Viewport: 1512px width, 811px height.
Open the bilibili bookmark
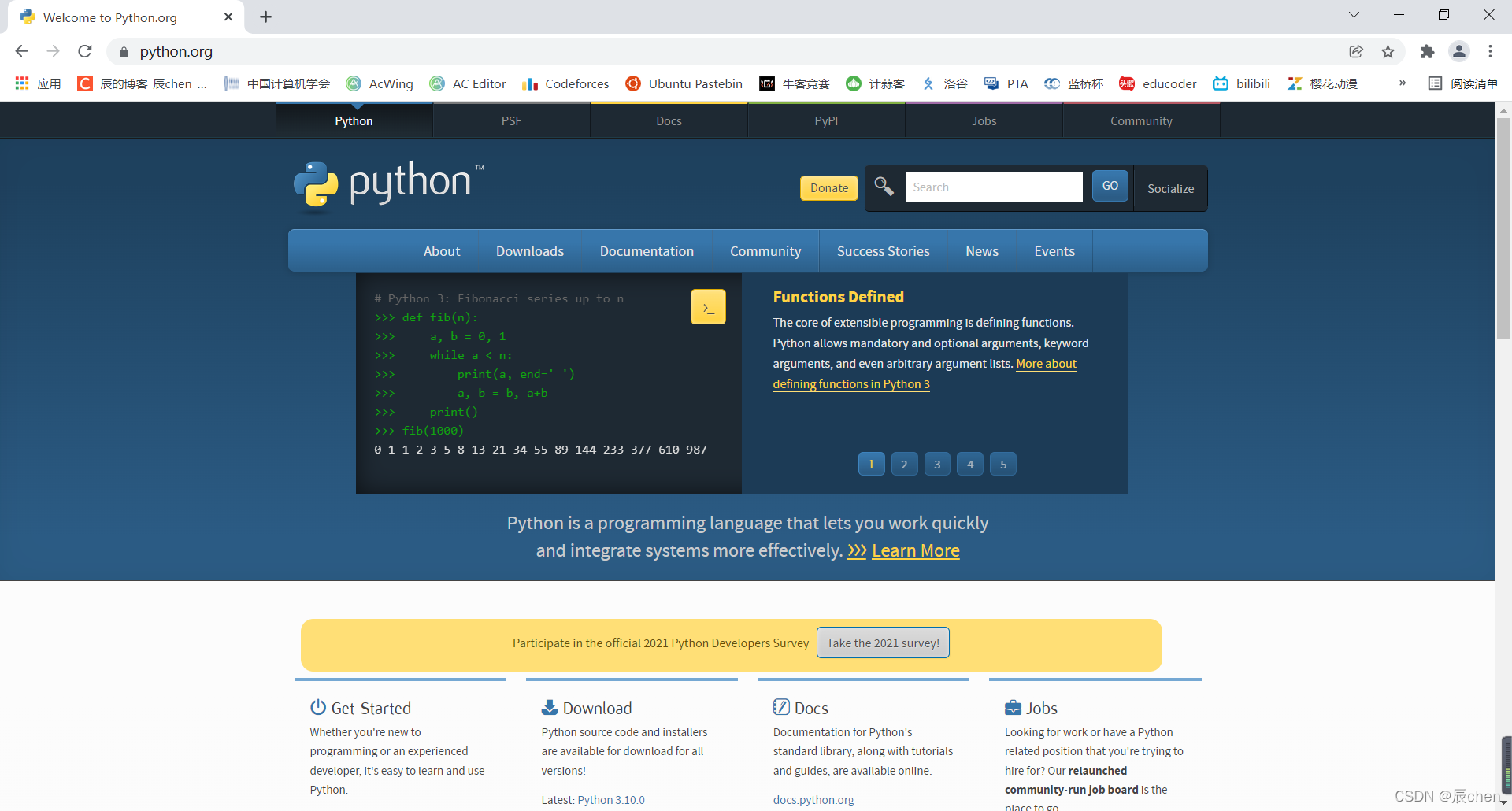tap(1242, 83)
